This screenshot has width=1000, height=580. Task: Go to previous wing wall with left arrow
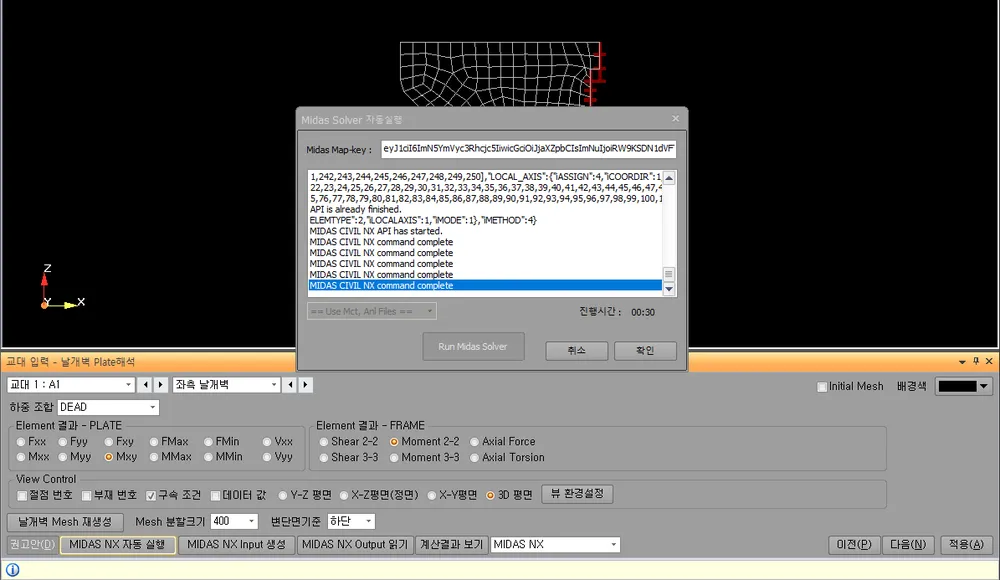290,385
